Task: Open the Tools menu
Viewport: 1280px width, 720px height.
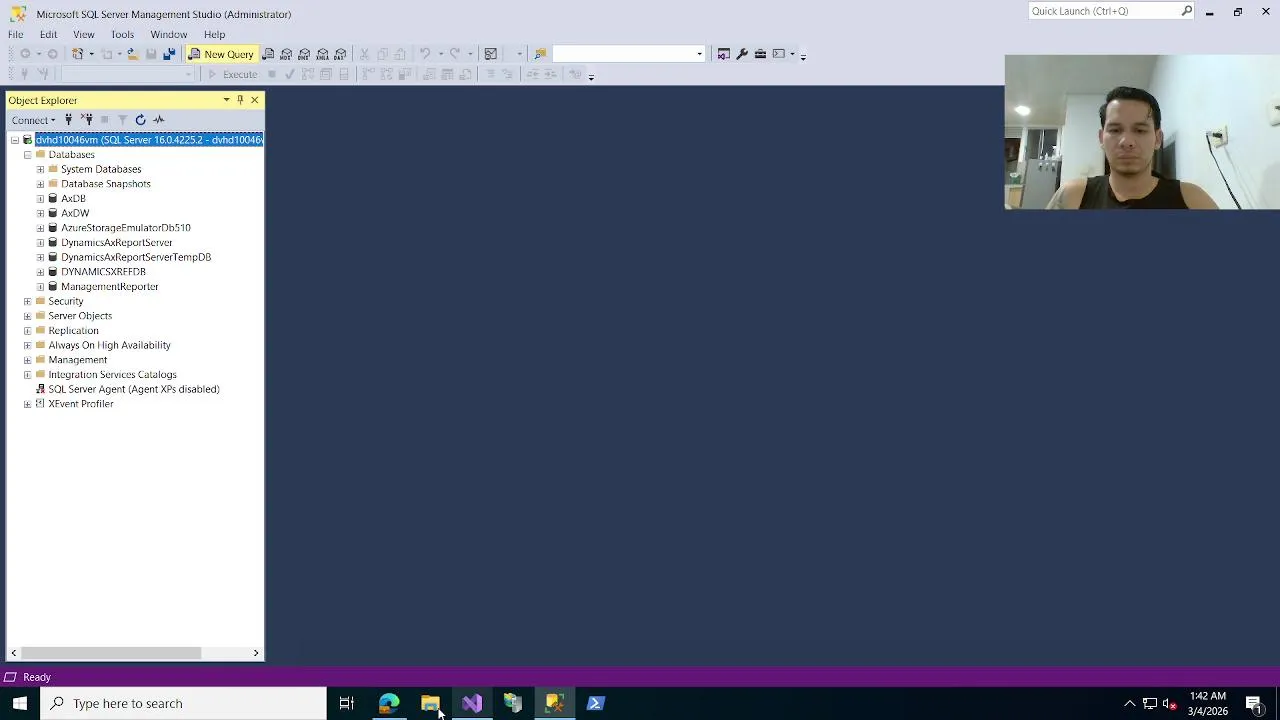Action: tap(122, 34)
